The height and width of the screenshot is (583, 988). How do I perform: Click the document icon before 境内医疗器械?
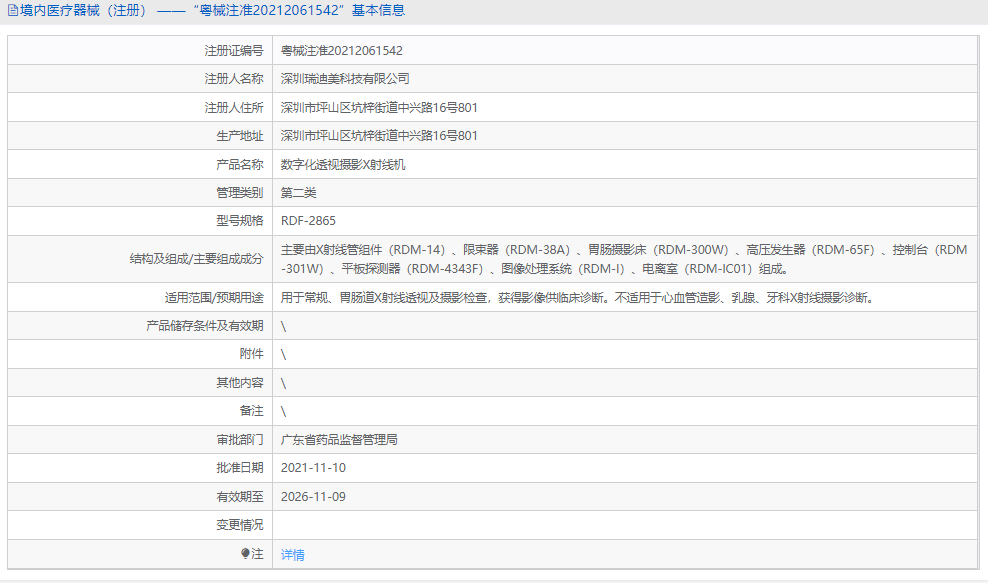tap(11, 11)
